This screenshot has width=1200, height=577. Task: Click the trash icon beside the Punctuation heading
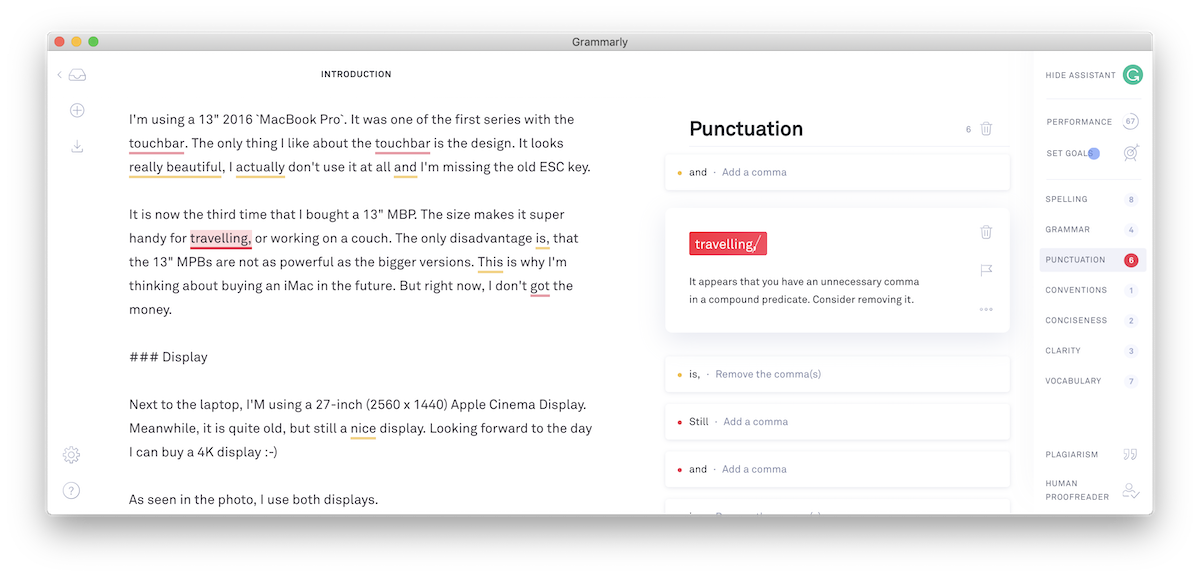click(986, 129)
